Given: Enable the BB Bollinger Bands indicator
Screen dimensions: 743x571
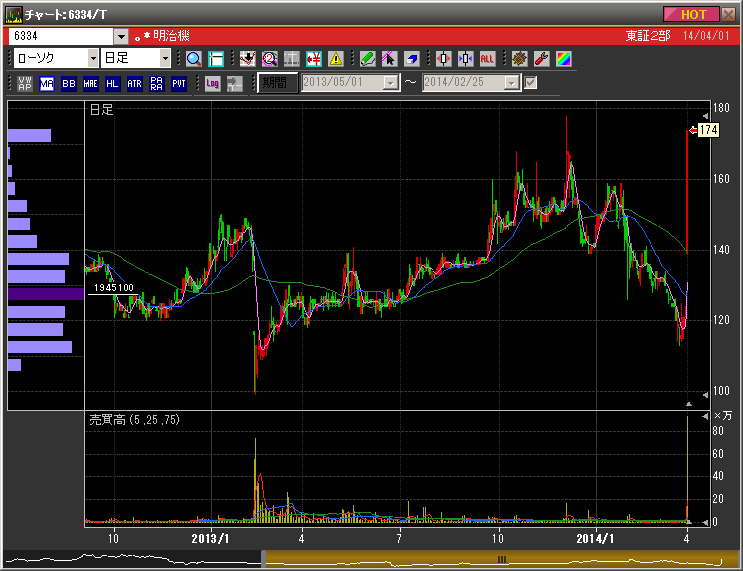Looking at the screenshot, I should (x=69, y=83).
